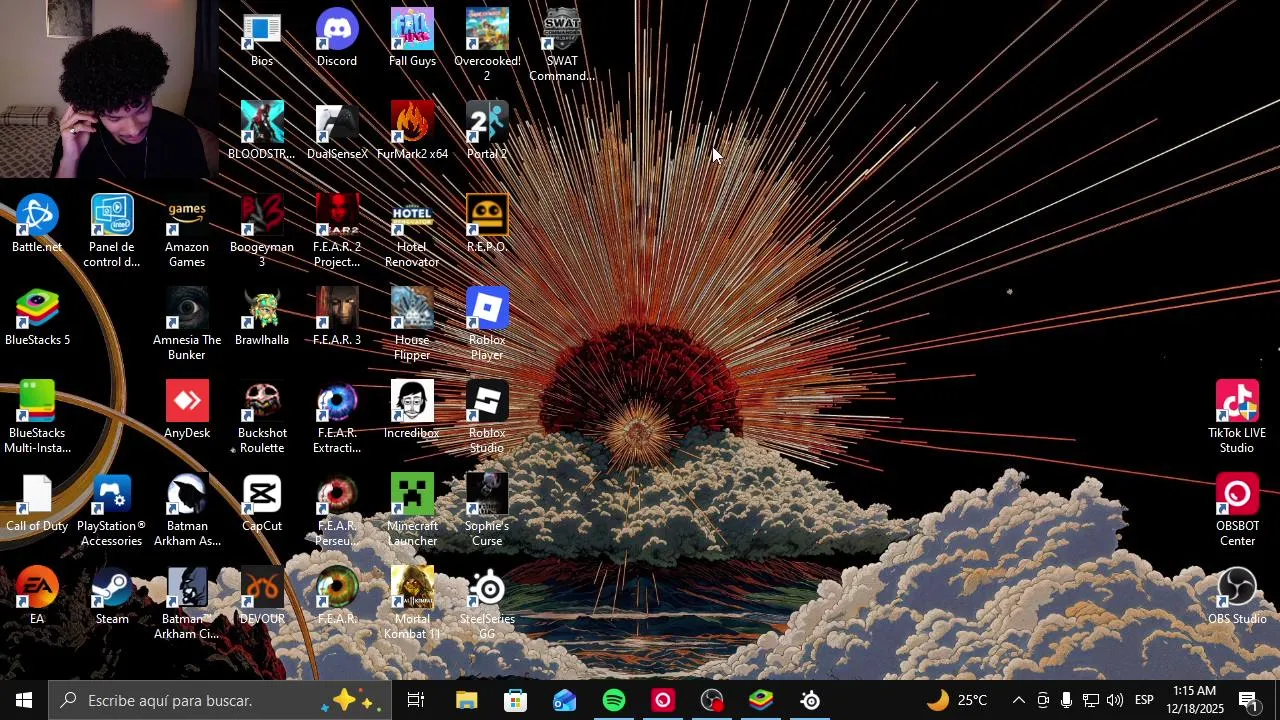Switch to Spotify in taskbar
1280x720 pixels.
(614, 700)
